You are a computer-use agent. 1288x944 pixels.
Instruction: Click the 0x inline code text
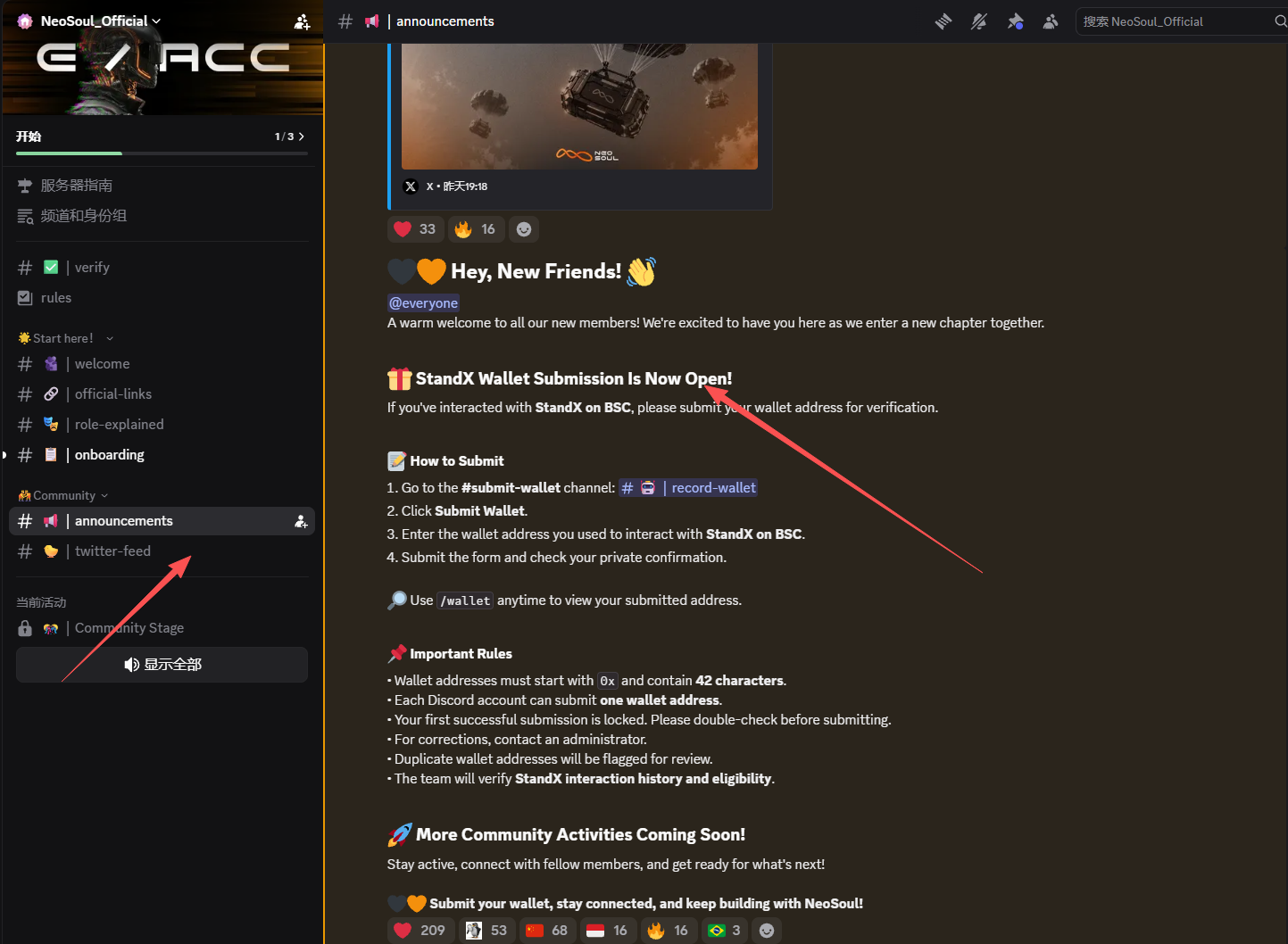(608, 681)
